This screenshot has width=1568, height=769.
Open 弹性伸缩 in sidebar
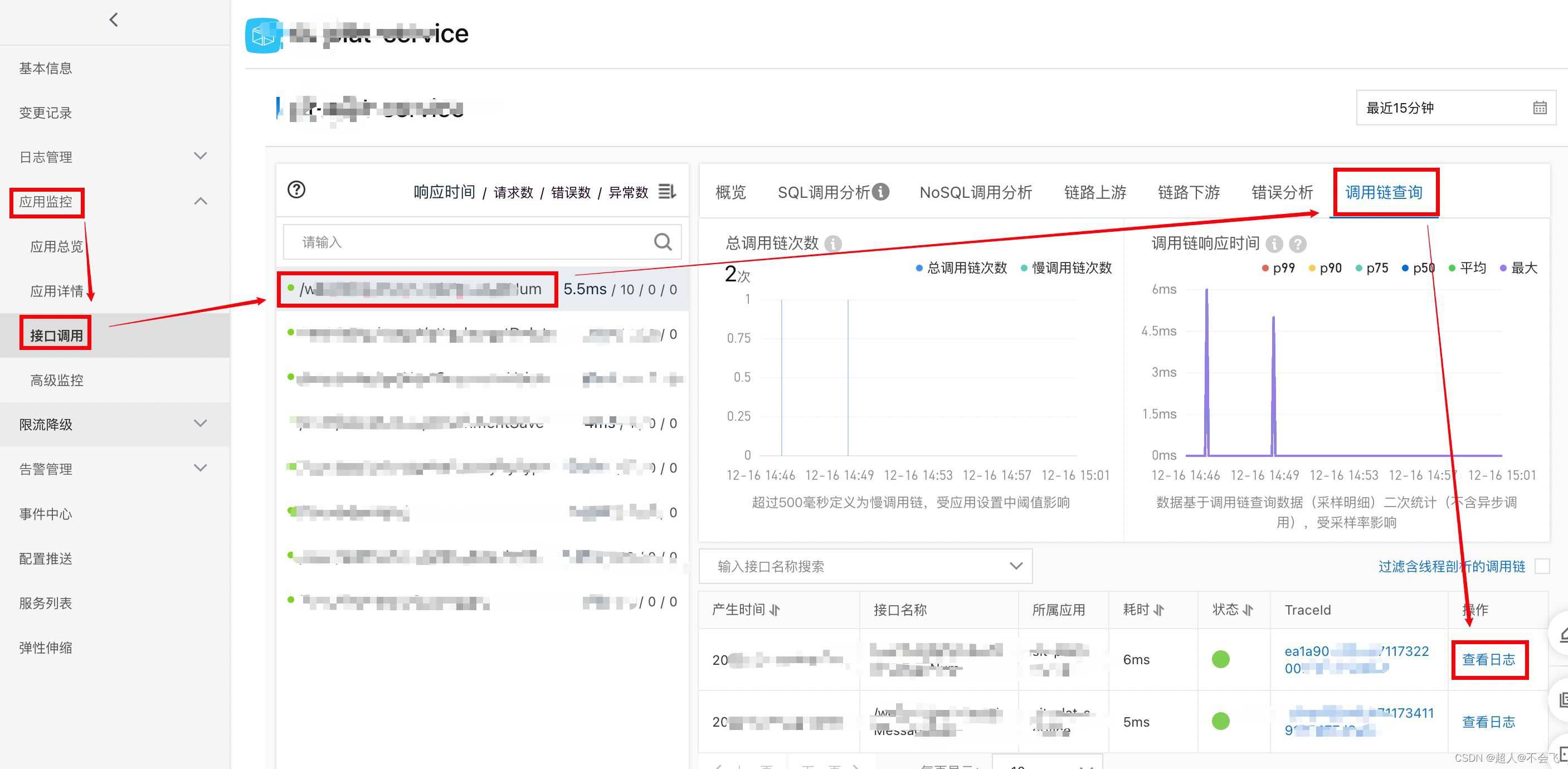(x=46, y=647)
